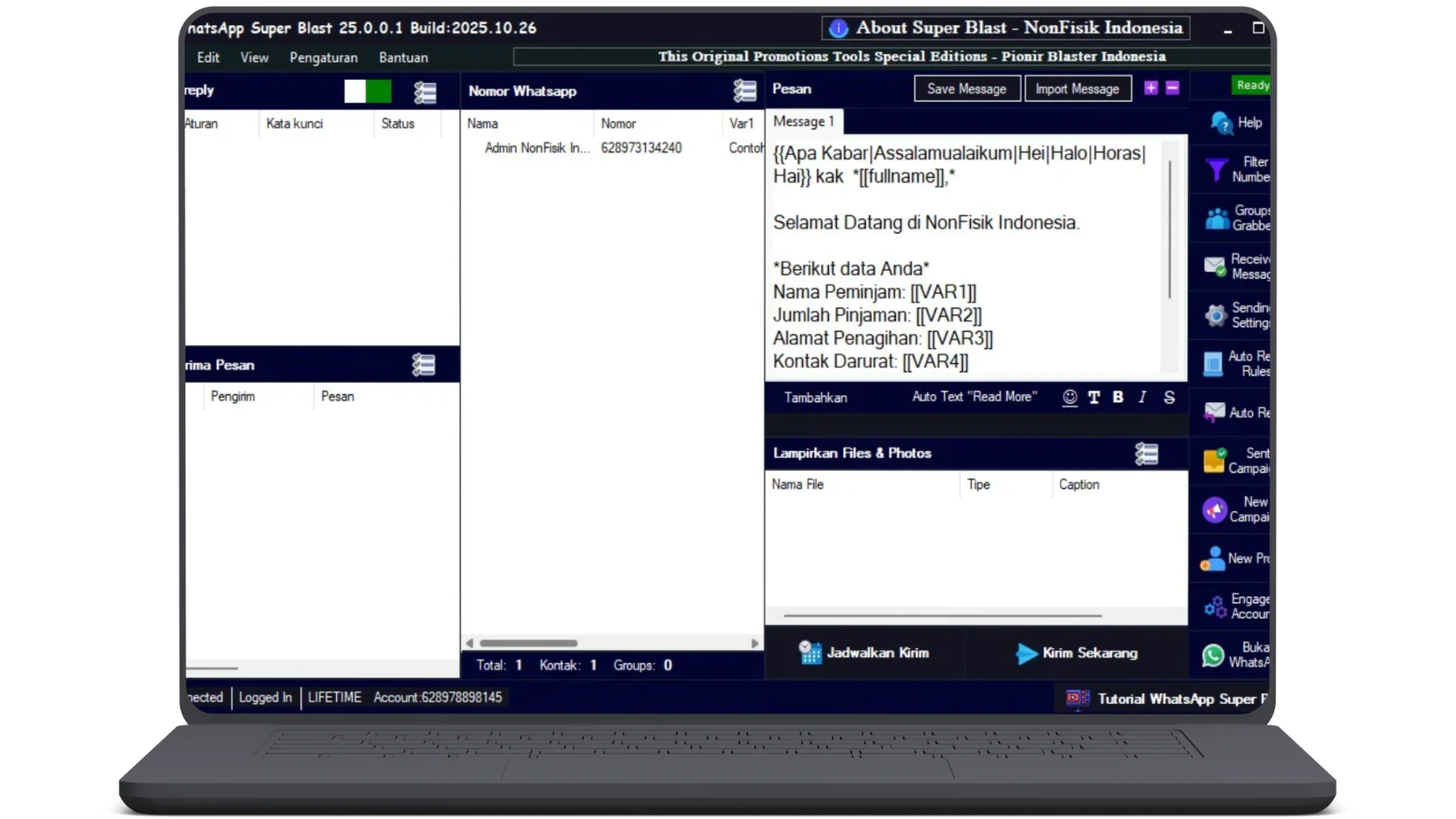This screenshot has width=1456, height=819.
Task: Open the Terima Pesan panel list menu
Action: click(x=423, y=365)
